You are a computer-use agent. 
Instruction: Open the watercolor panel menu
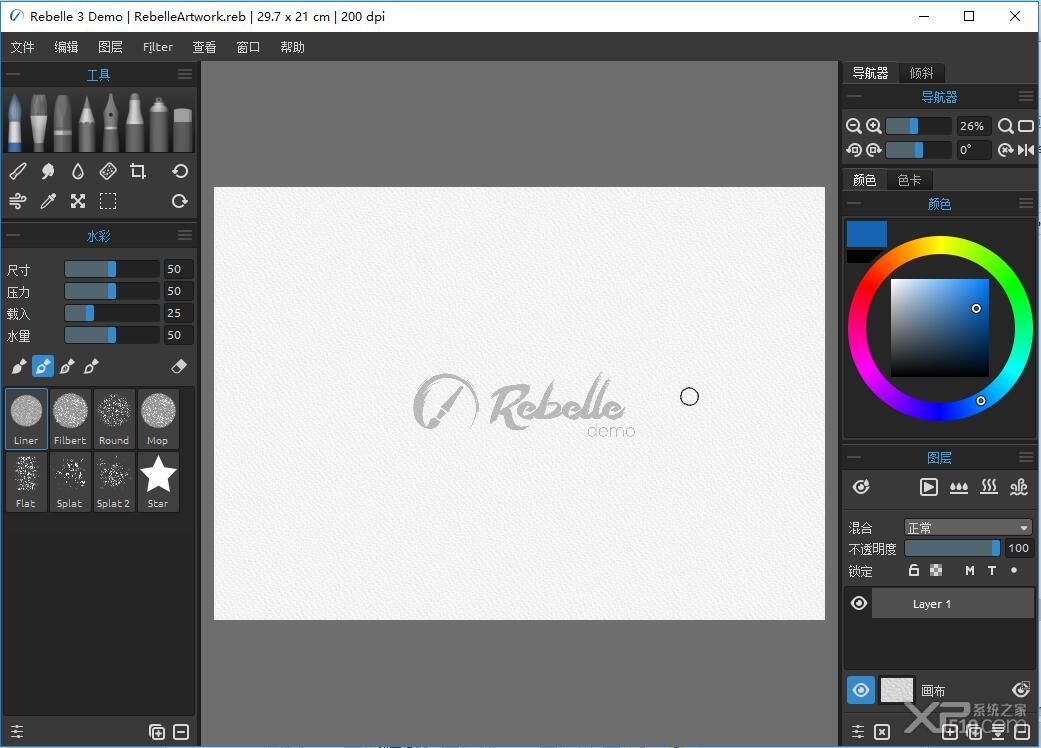(x=185, y=235)
